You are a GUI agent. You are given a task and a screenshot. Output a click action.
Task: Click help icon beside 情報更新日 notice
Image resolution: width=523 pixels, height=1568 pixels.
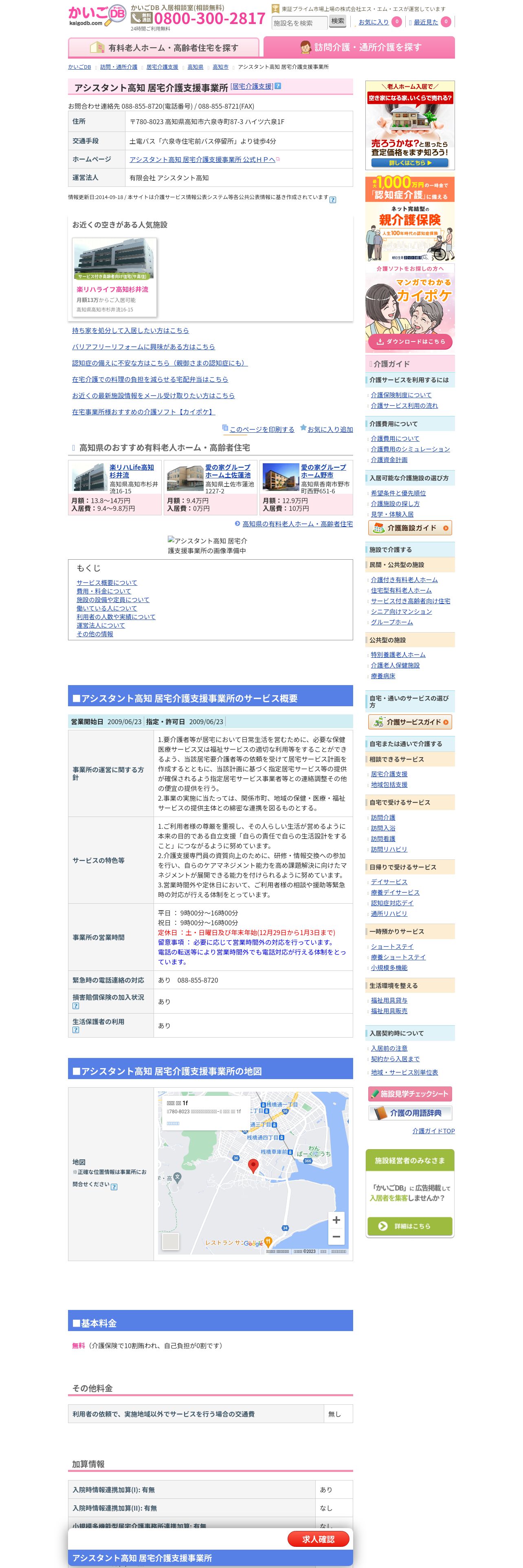[x=332, y=199]
